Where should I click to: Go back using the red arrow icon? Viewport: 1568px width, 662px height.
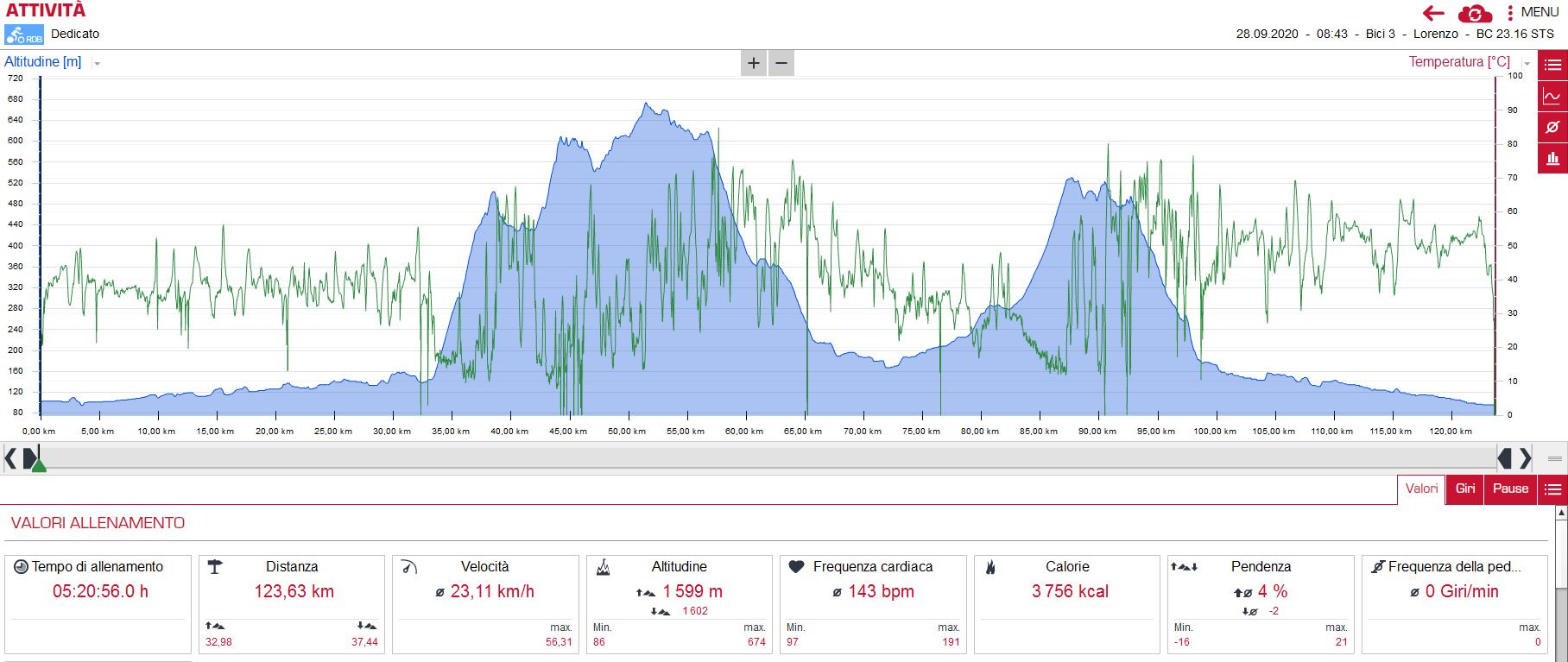pyautogui.click(x=1433, y=13)
